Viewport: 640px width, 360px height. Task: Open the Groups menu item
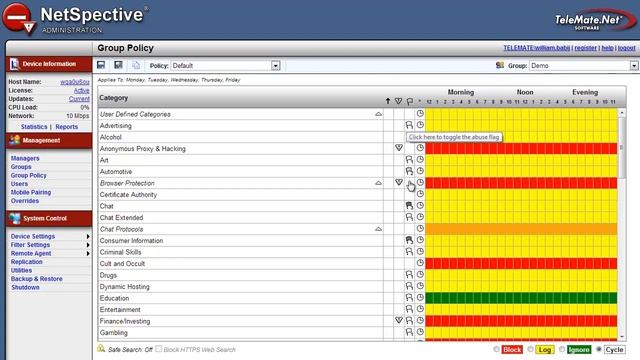click(21, 167)
